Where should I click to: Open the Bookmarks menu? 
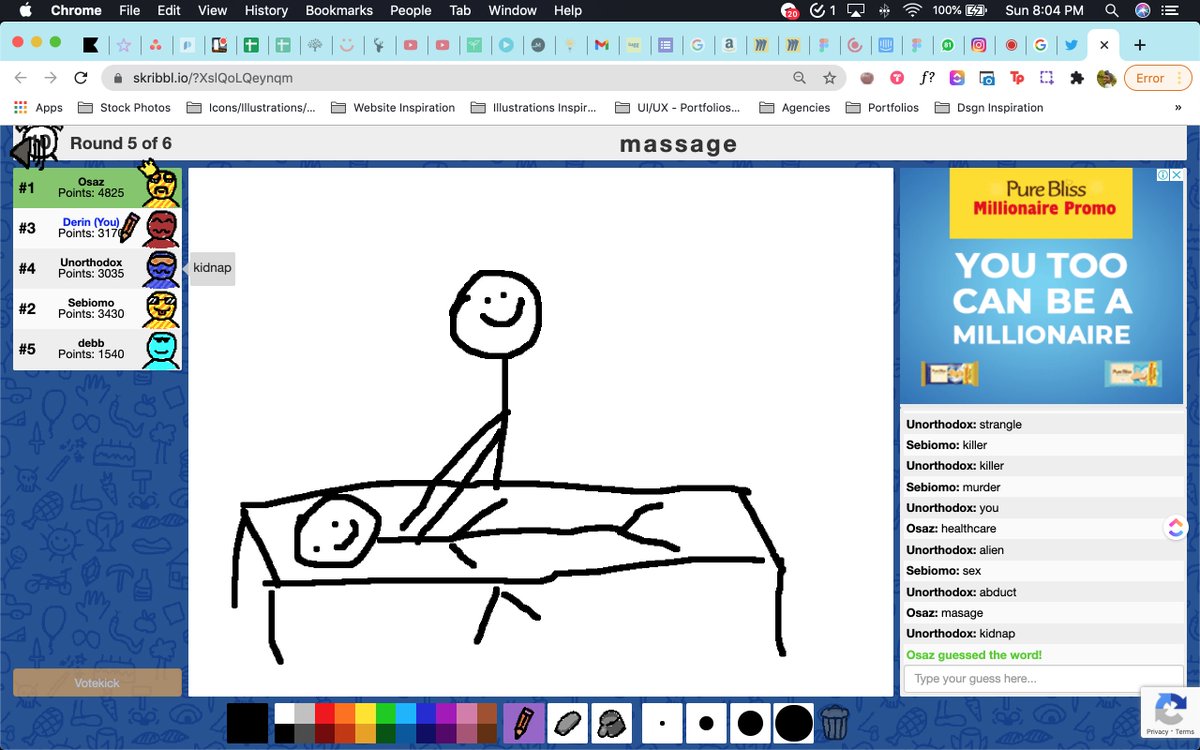pos(339,11)
